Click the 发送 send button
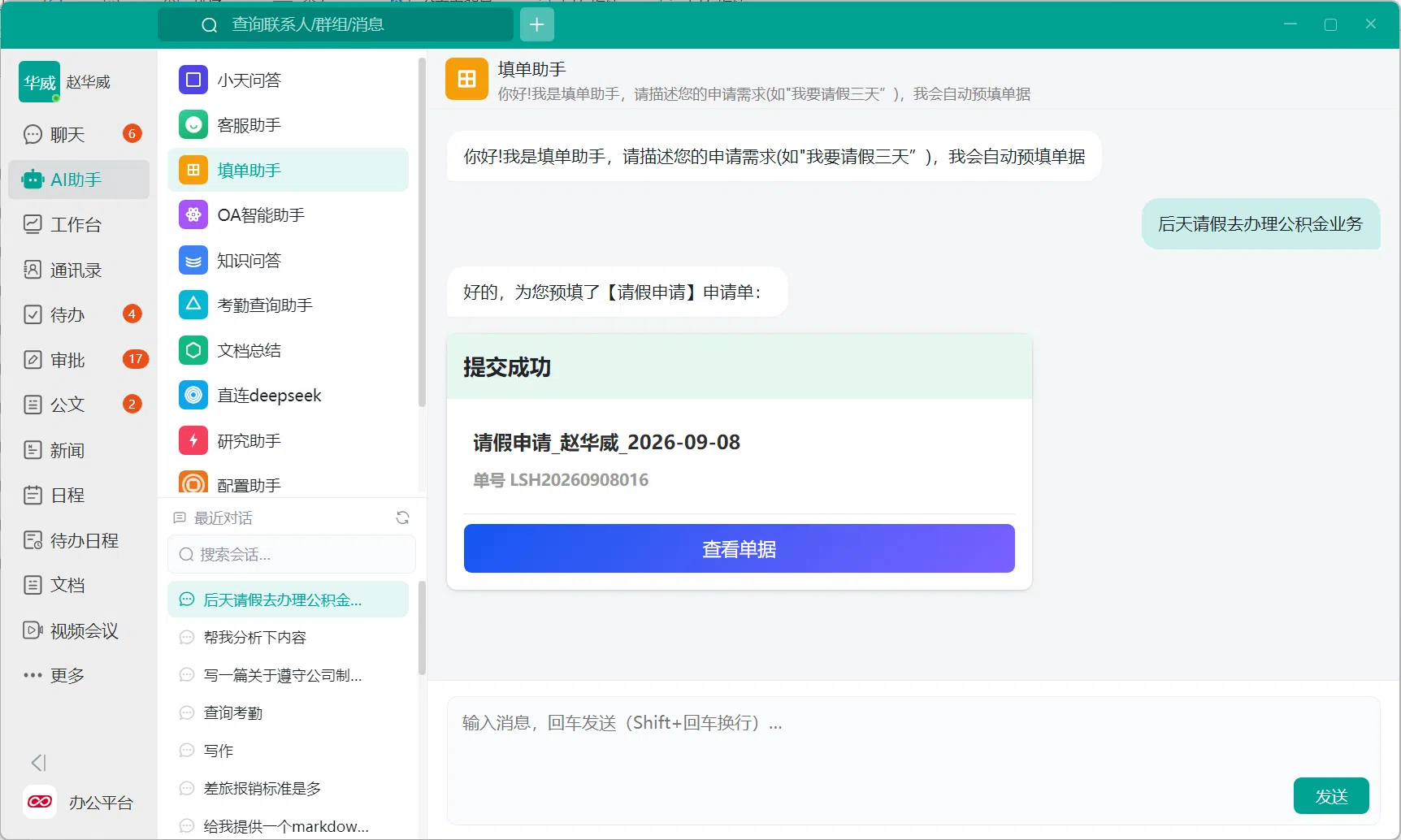Viewport: 1401px width, 840px height. (x=1331, y=796)
